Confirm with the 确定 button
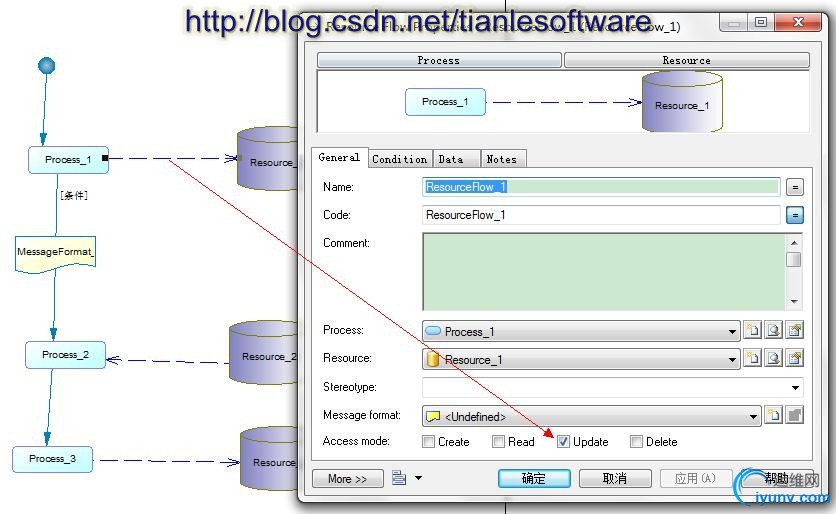Image resolution: width=836 pixels, height=514 pixels. pyautogui.click(x=534, y=478)
